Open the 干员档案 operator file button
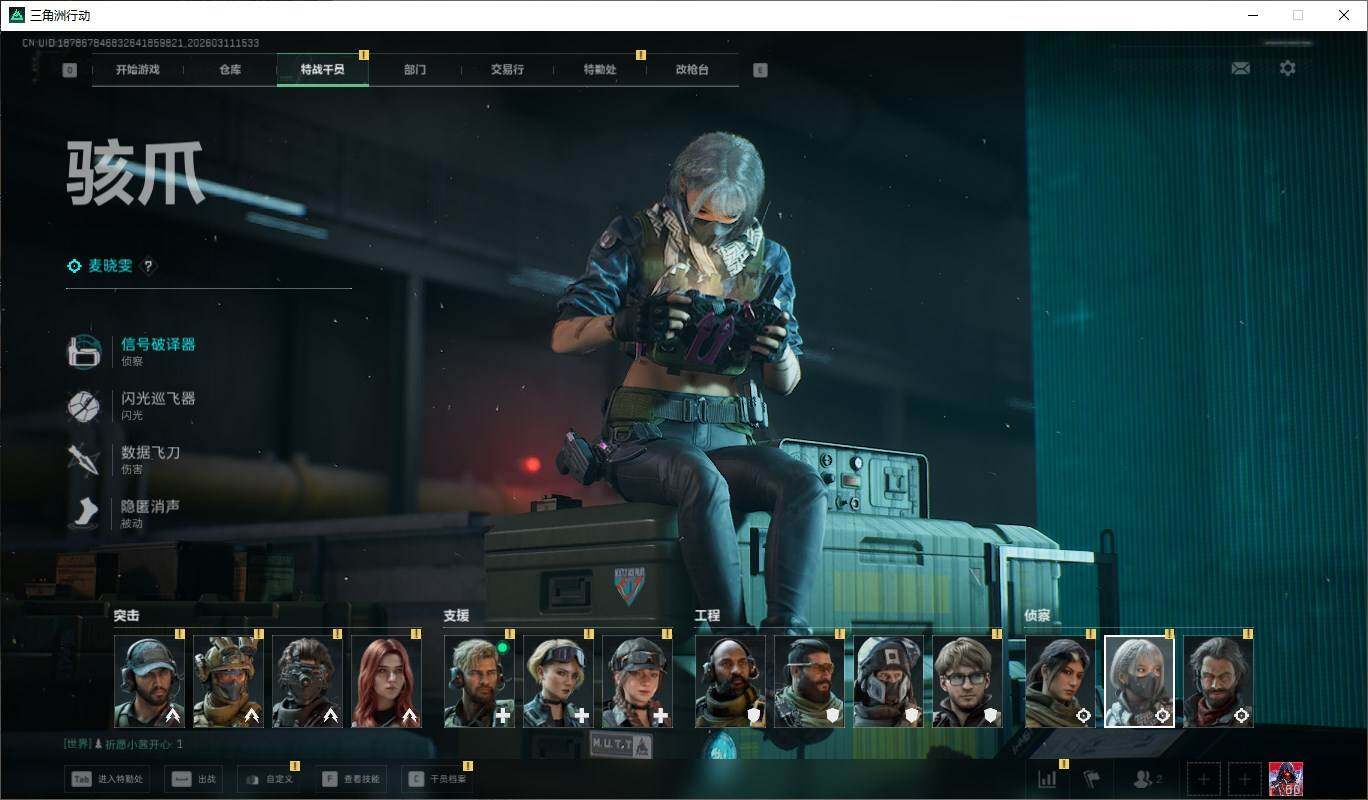Image resolution: width=1368 pixels, height=800 pixels. point(436,779)
